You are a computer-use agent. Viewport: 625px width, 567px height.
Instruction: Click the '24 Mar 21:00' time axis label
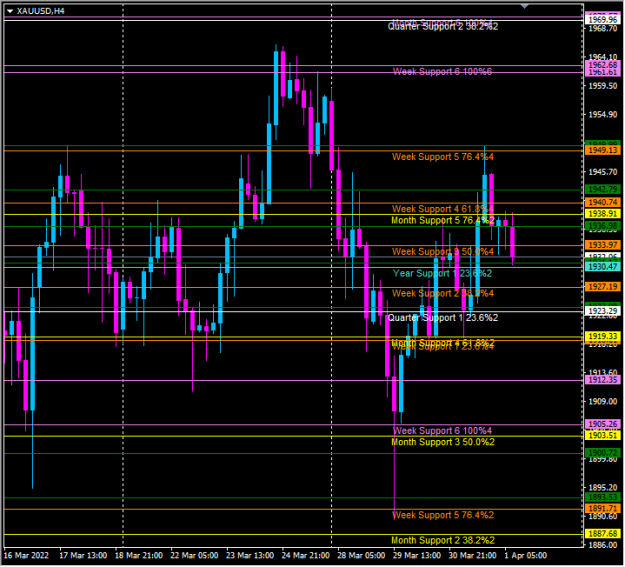[306, 556]
